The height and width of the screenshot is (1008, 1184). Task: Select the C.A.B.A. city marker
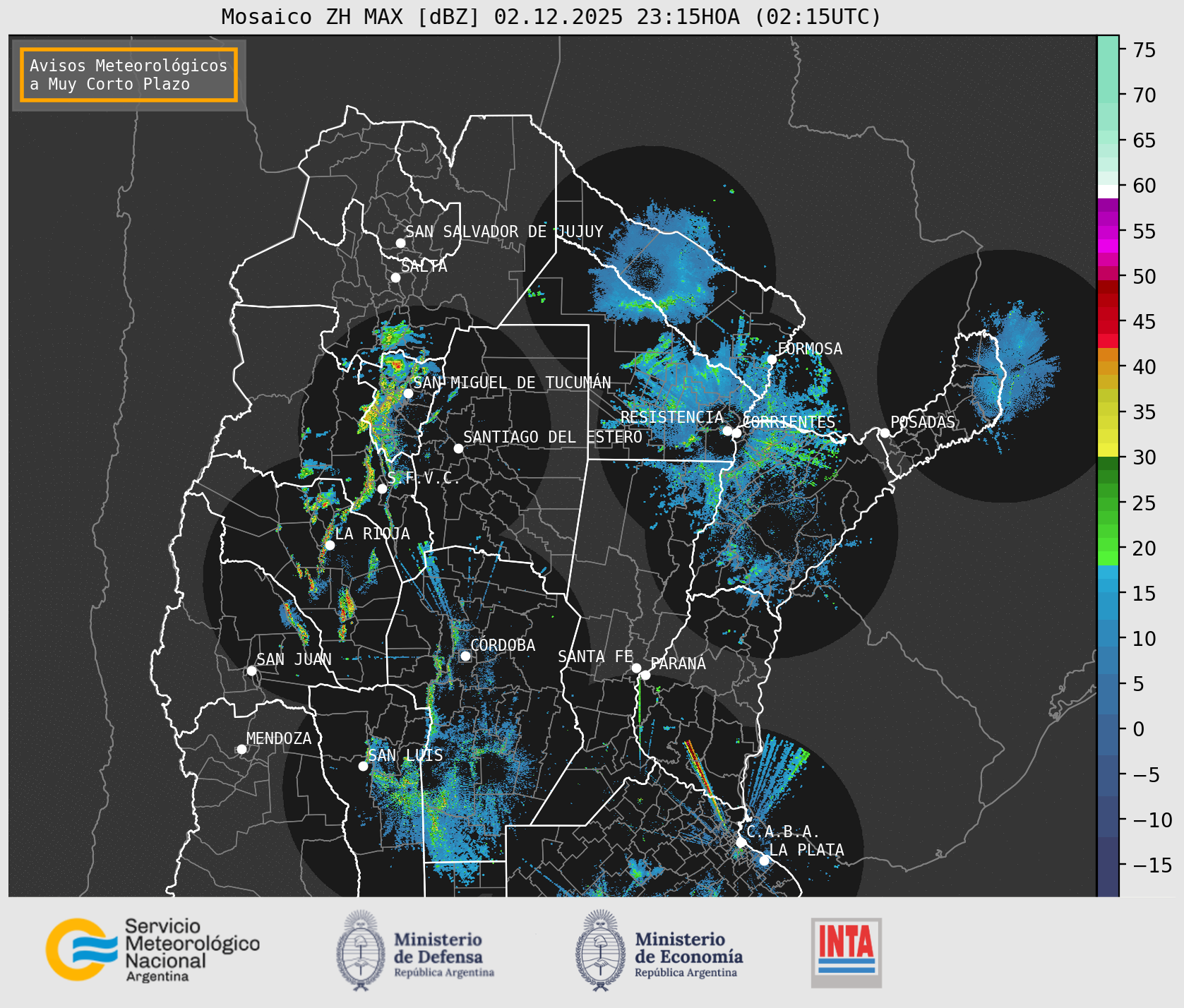tap(741, 842)
